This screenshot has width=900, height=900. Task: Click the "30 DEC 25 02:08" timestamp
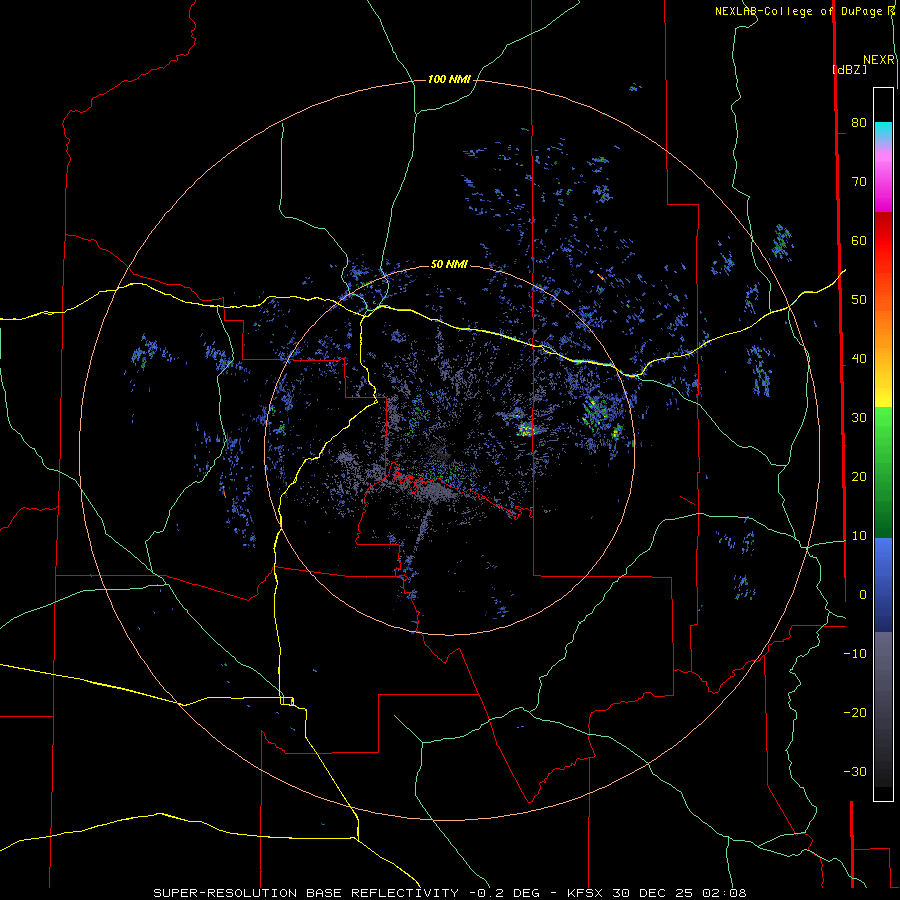pyautogui.click(x=679, y=893)
